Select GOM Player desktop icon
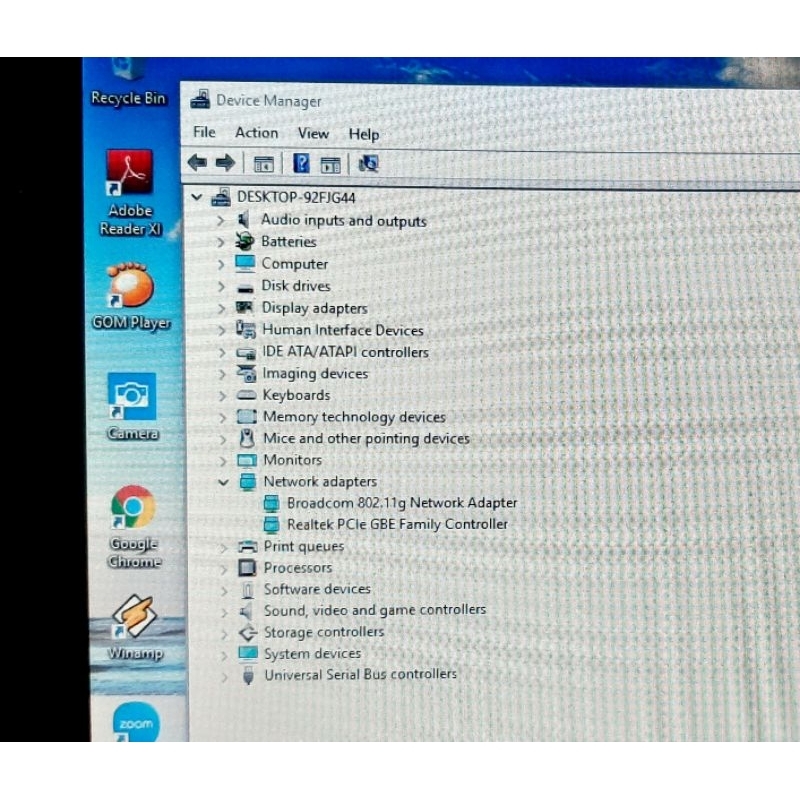 coord(131,296)
